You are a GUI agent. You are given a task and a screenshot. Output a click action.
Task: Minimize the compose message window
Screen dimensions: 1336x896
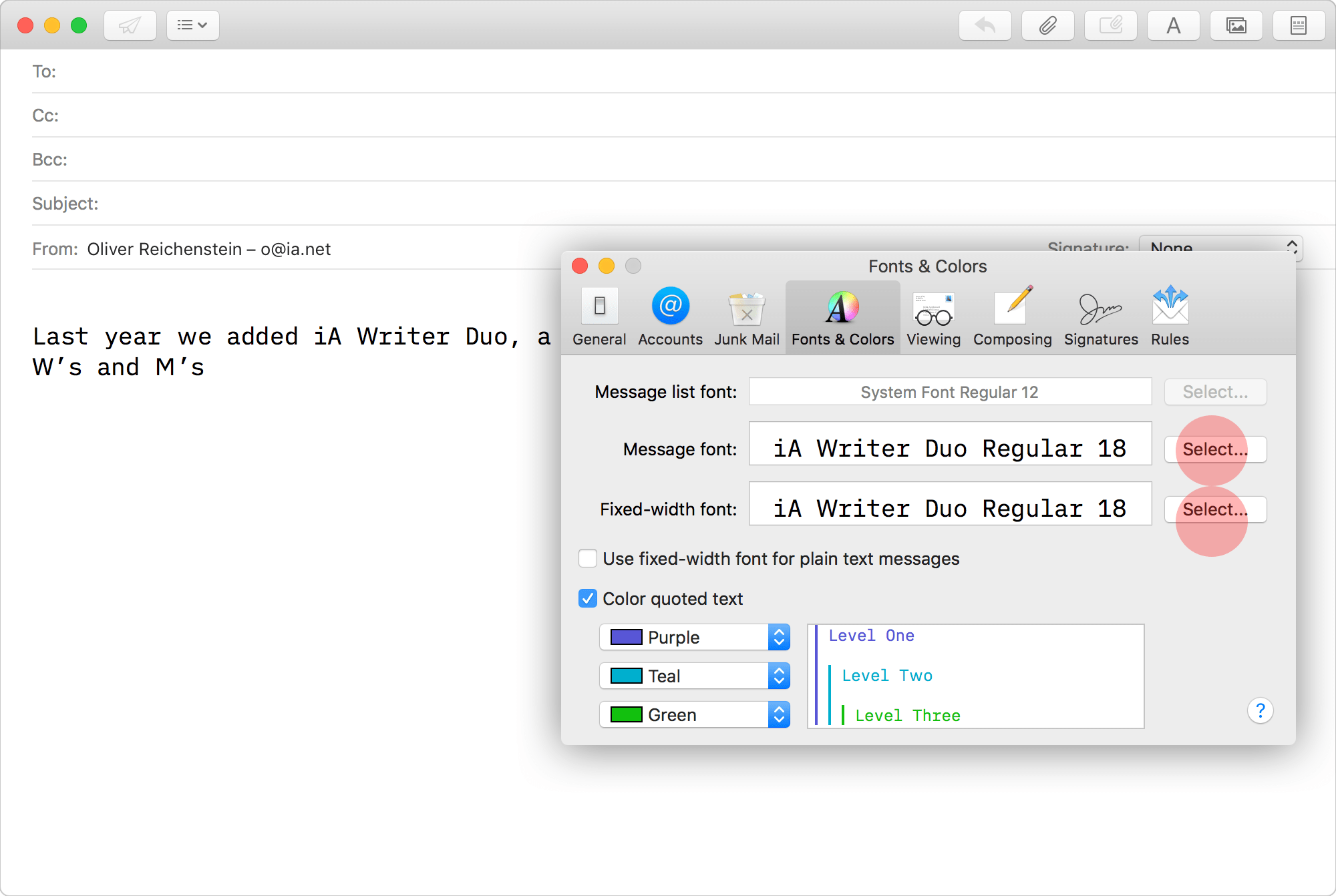[52, 25]
